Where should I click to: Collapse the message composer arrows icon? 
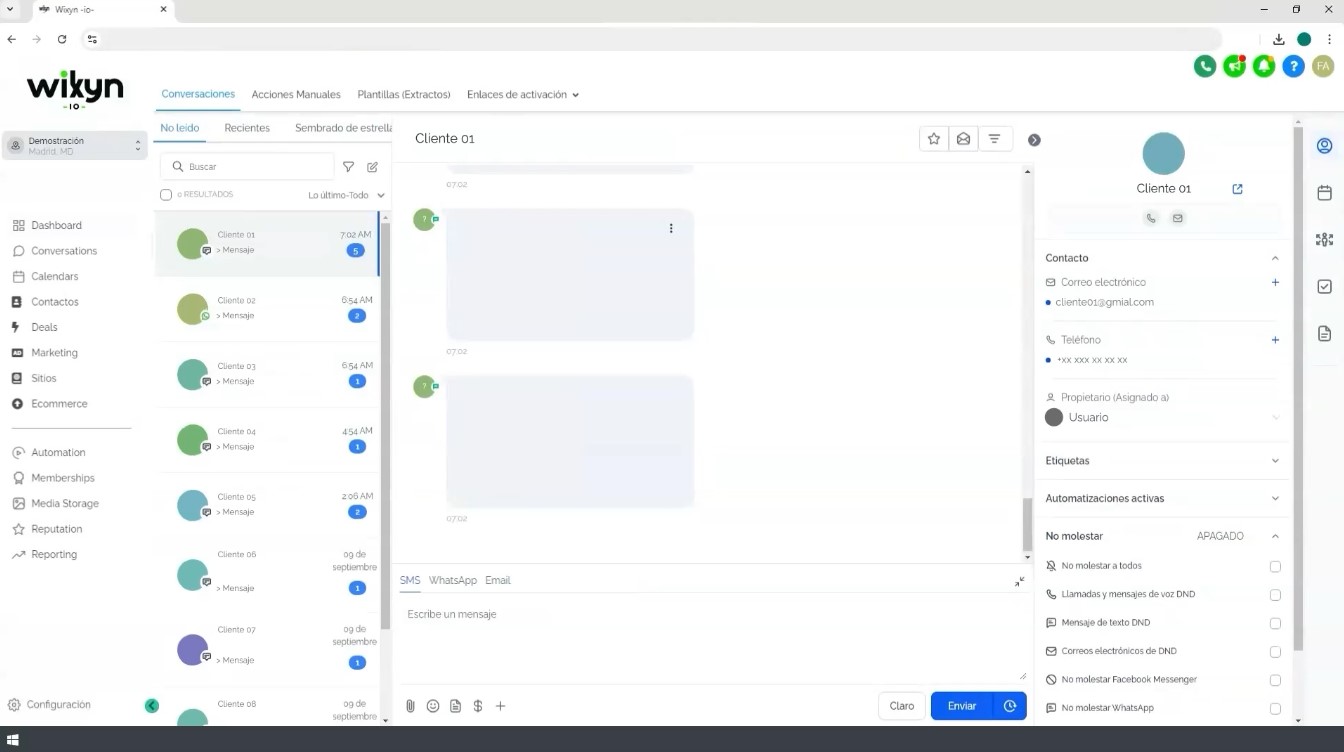click(x=1019, y=582)
